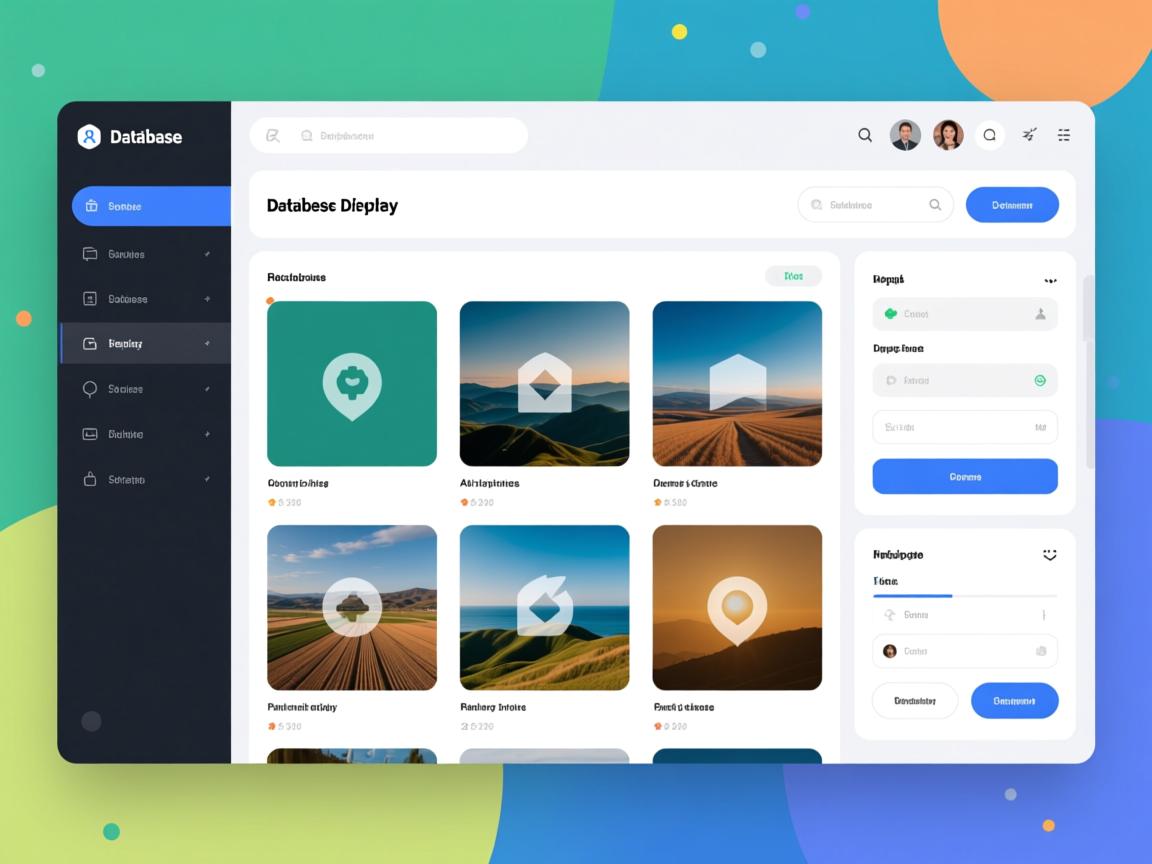Click the magnifier icon beside the user avatars
The height and width of the screenshot is (864, 1152).
pos(865,135)
